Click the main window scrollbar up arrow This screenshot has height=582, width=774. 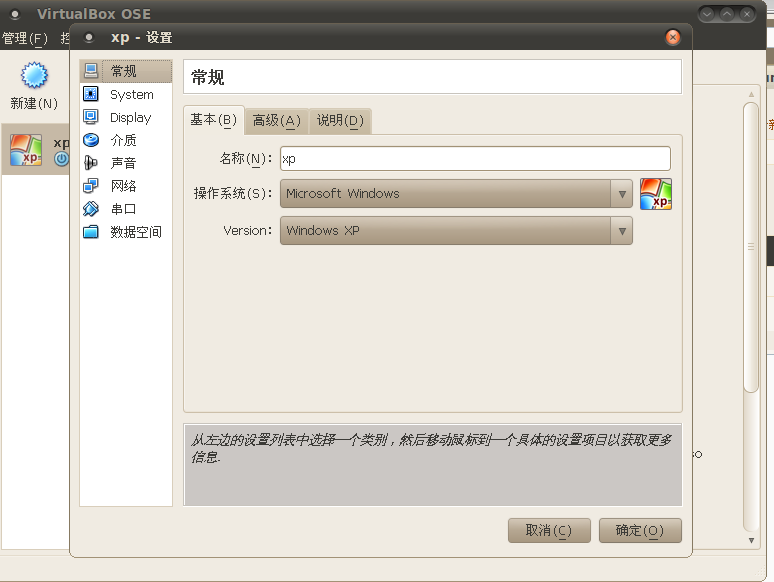pyautogui.click(x=751, y=94)
